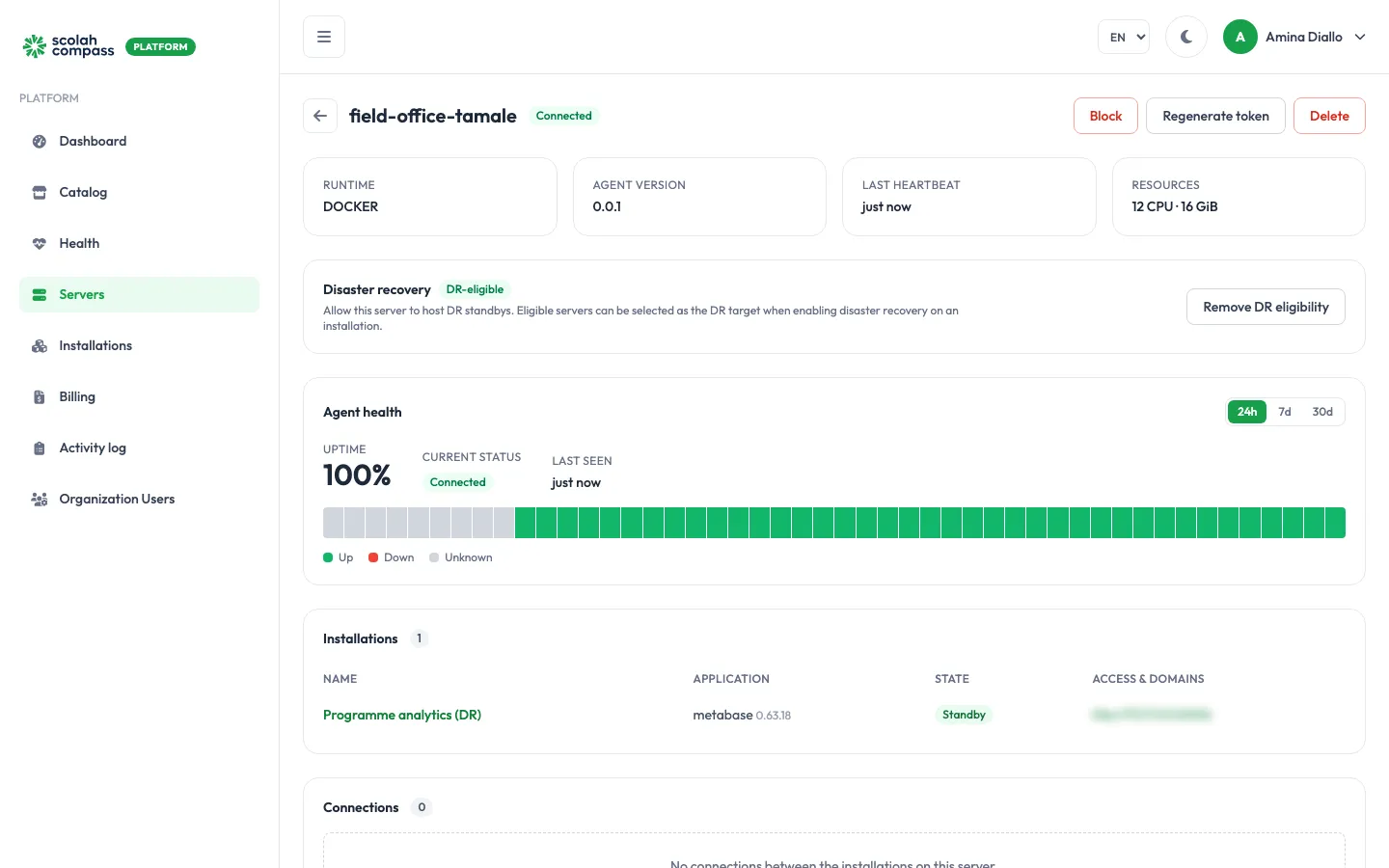The image size is (1389, 868).
Task: Open Billing in the sidebar
Action: [139, 396]
